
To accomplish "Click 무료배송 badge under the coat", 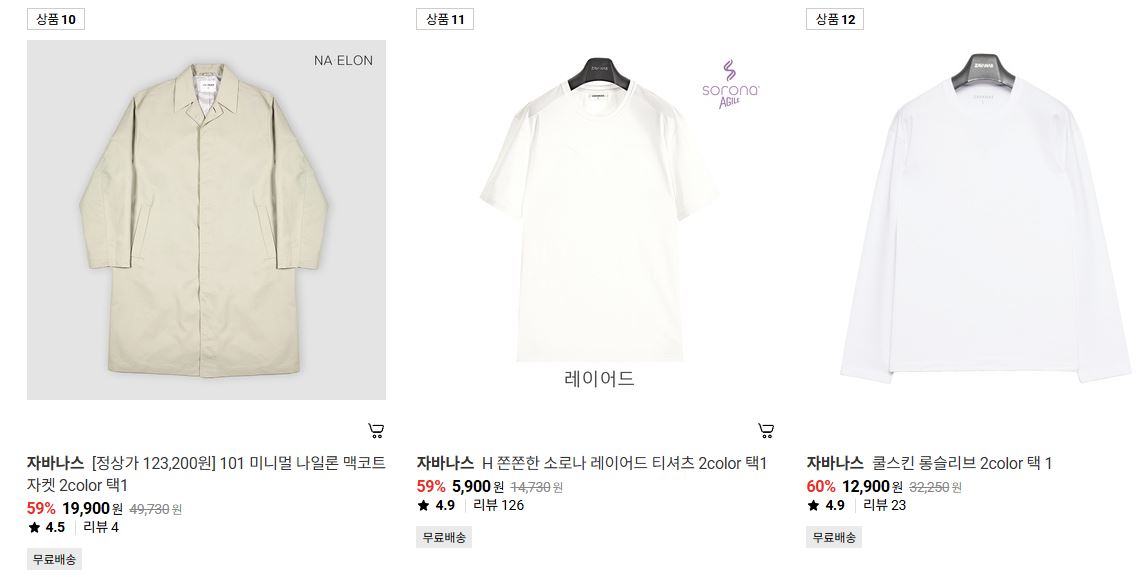I will (x=54, y=560).
